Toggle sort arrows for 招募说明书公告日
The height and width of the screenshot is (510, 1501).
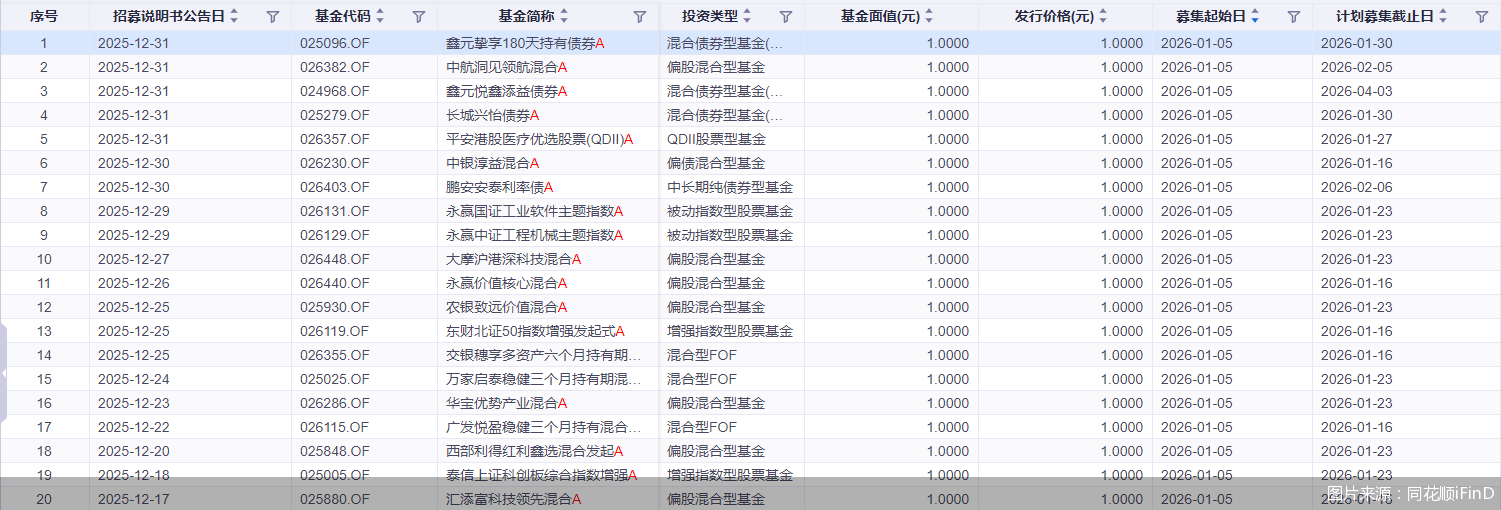[234, 16]
